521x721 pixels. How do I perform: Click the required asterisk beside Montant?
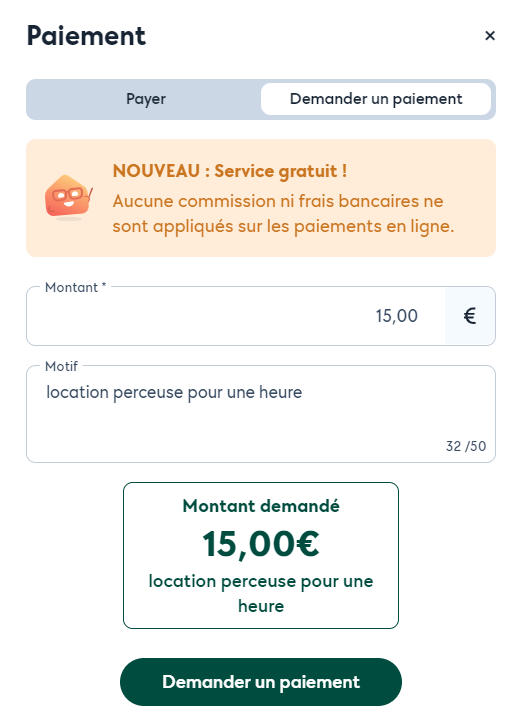click(x=104, y=286)
